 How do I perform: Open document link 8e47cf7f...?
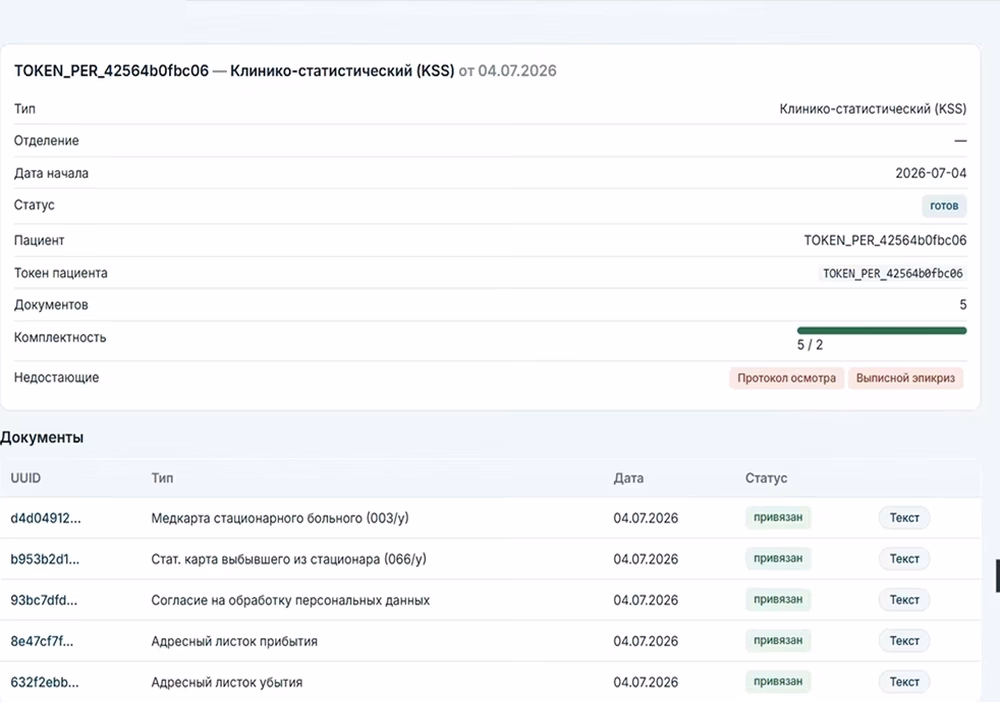[41, 641]
